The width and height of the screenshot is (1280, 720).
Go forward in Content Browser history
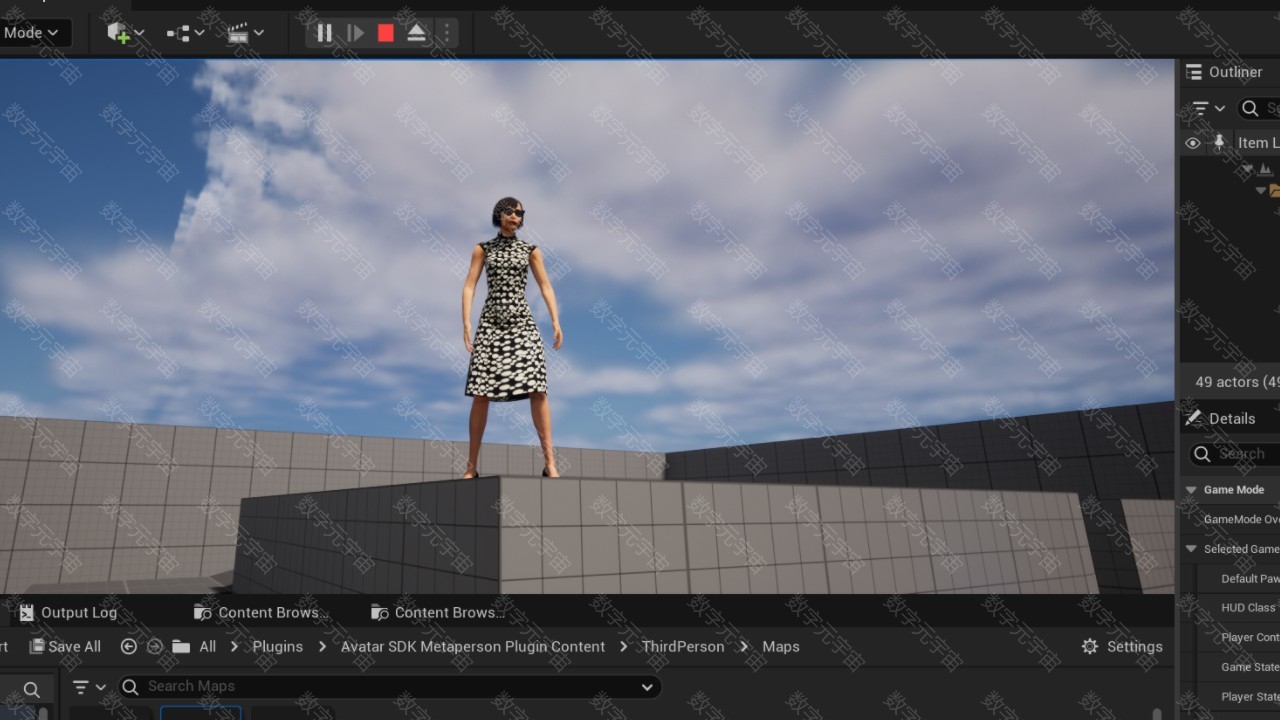point(154,647)
